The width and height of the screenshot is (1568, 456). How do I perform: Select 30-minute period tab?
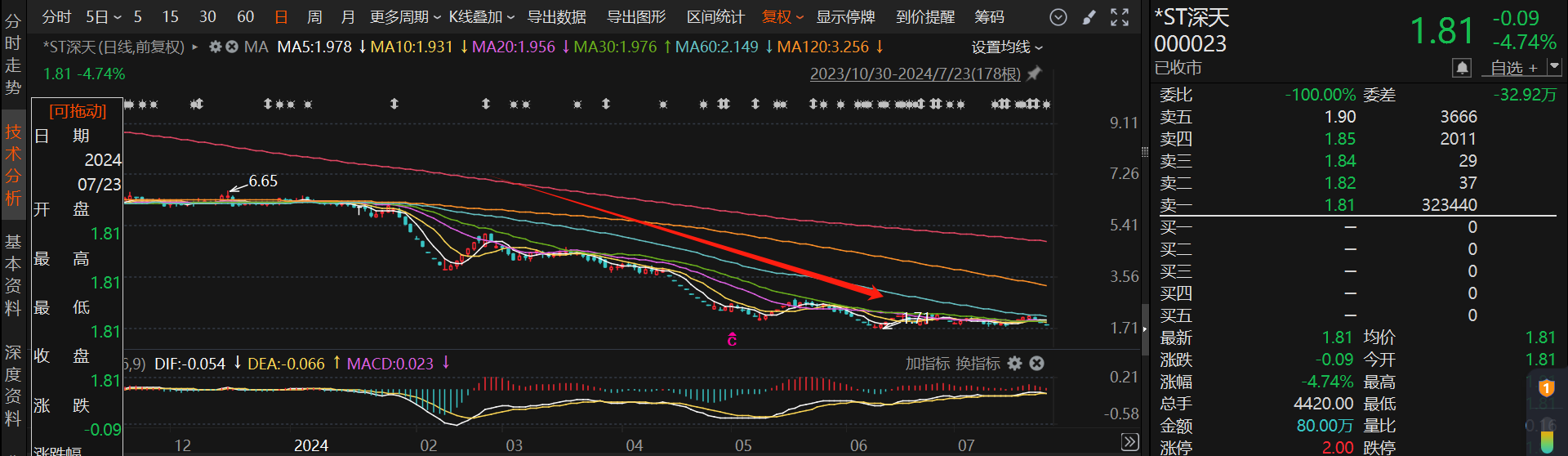coord(207,17)
